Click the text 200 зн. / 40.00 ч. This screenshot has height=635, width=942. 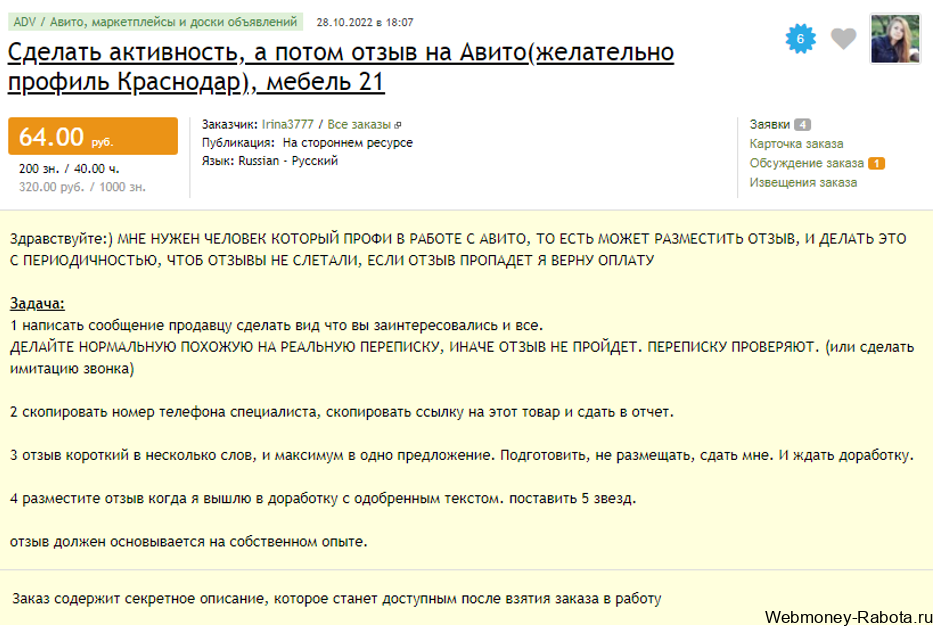click(70, 170)
